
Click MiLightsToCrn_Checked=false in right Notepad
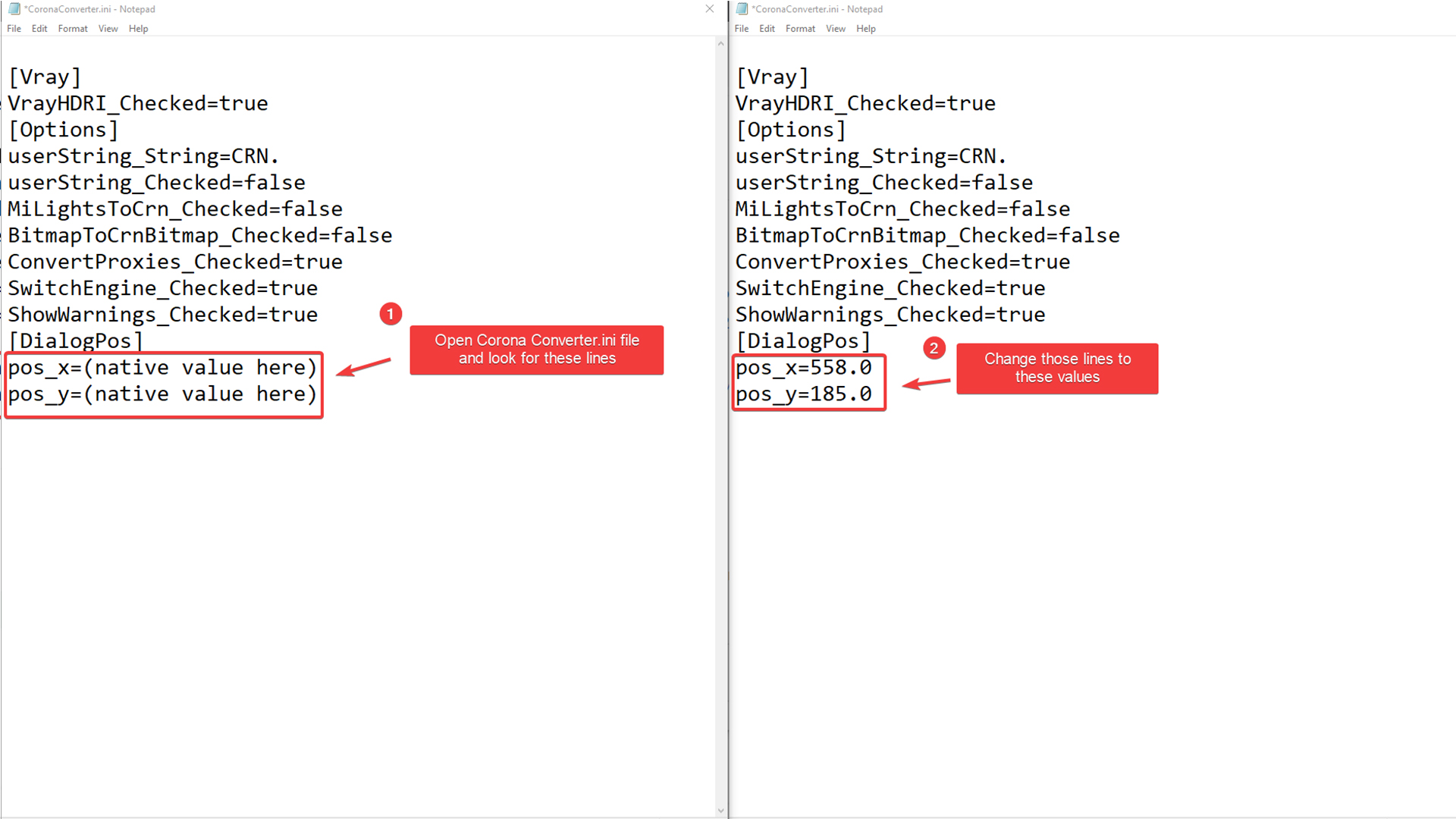point(902,210)
